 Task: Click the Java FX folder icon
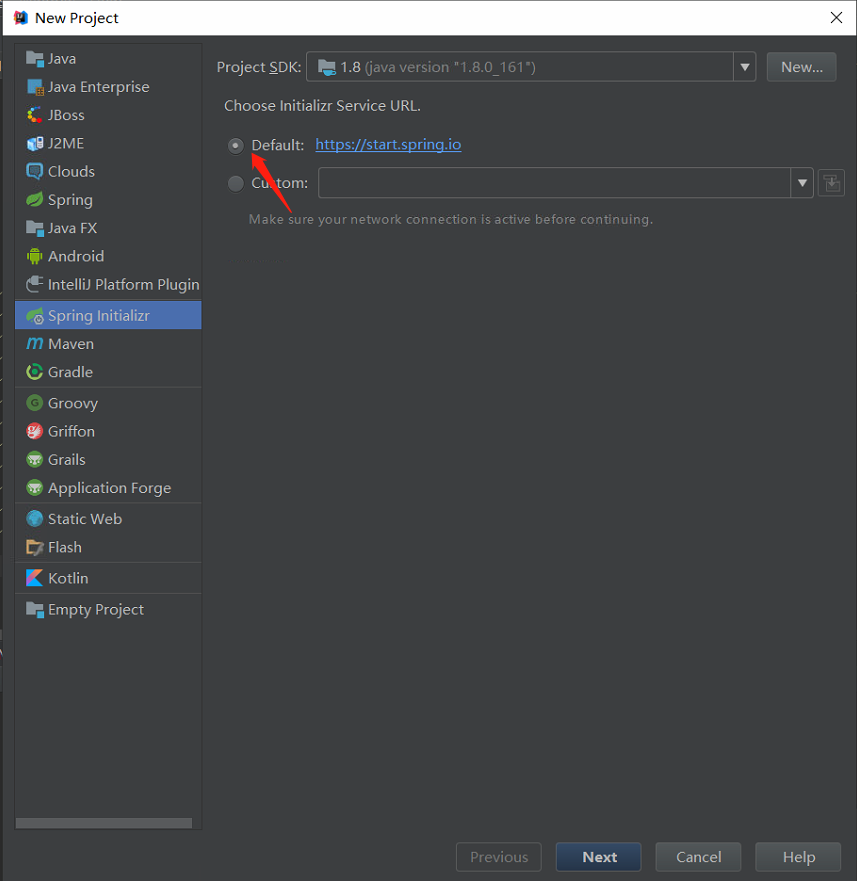click(34, 228)
